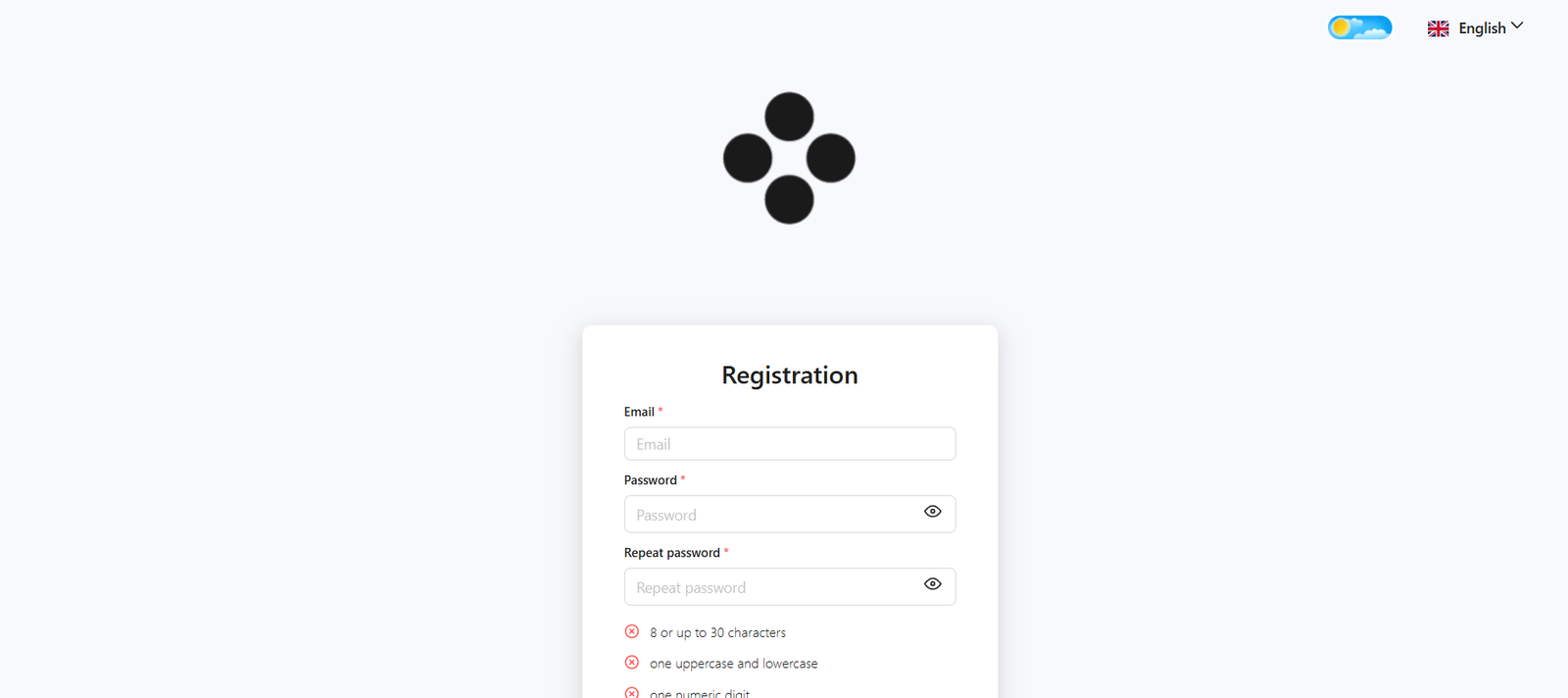This screenshot has width=1568, height=698.
Task: Click the four-circle logo
Action: [789, 158]
